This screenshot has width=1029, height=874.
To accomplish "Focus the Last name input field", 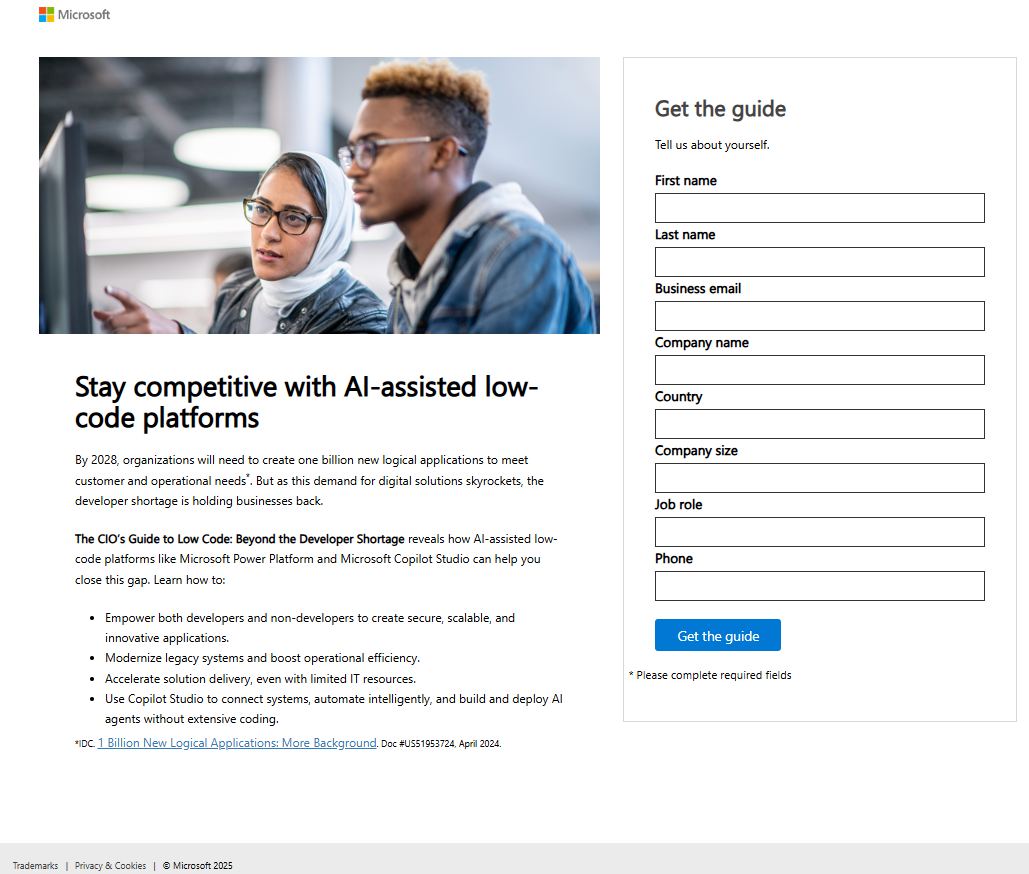I will (819, 262).
